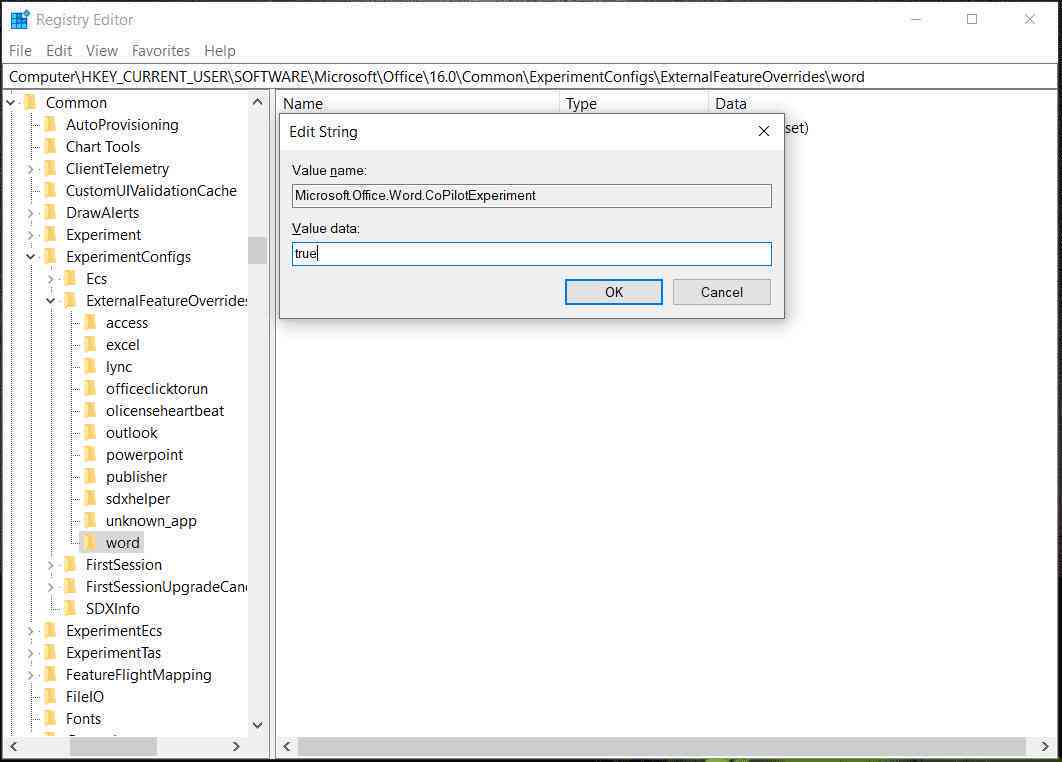
Task: Click the tree vertical scrollbar thumb
Action: click(x=257, y=251)
